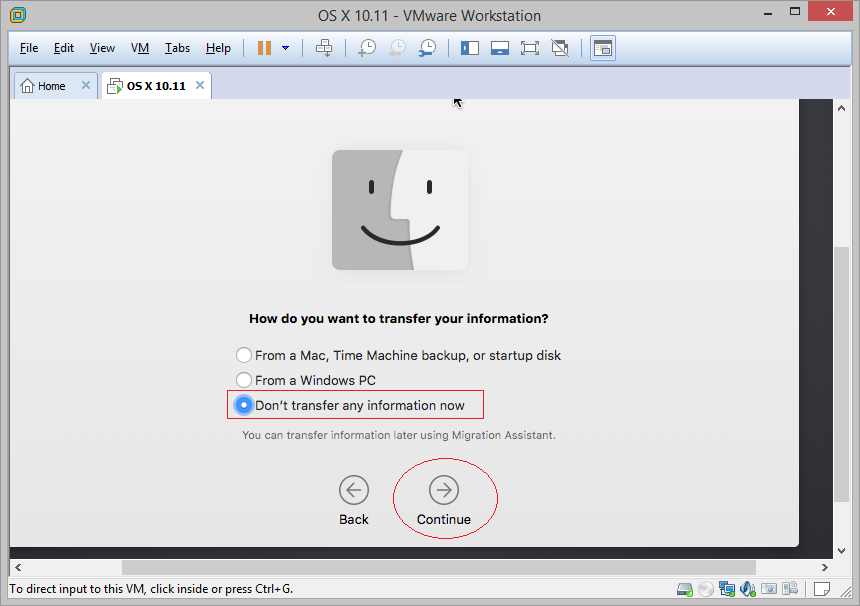Screen dimensions: 860x606
Task: Open the Tabs menu
Action: [x=177, y=48]
